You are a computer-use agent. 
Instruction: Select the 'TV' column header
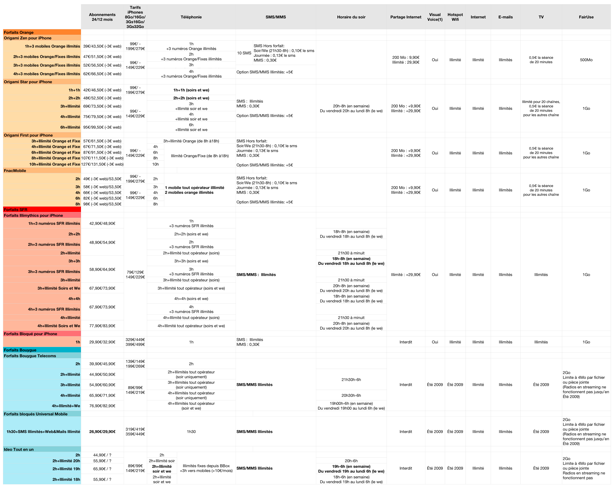(x=541, y=17)
